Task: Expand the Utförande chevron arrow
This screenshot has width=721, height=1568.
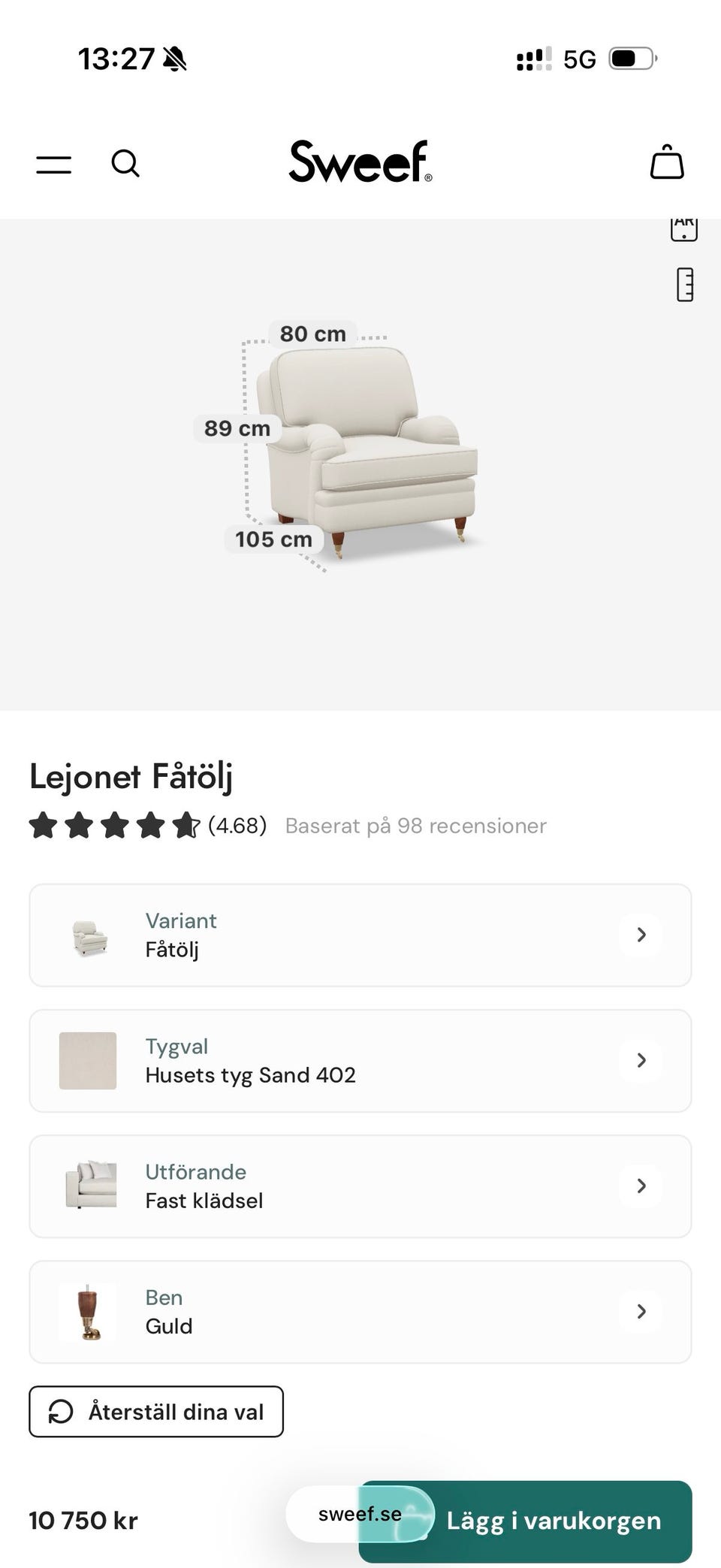Action: pos(641,1186)
